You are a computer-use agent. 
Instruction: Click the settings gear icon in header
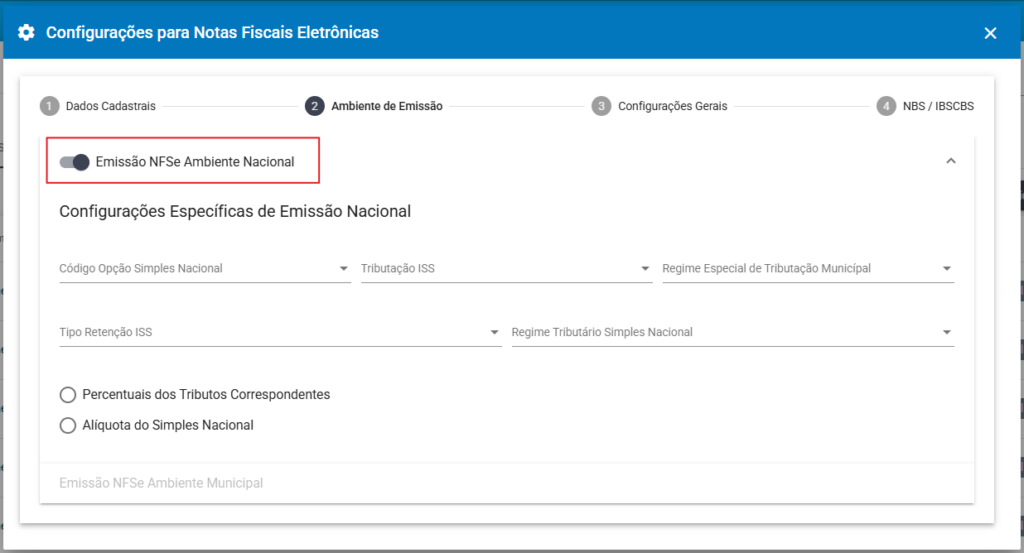point(27,33)
